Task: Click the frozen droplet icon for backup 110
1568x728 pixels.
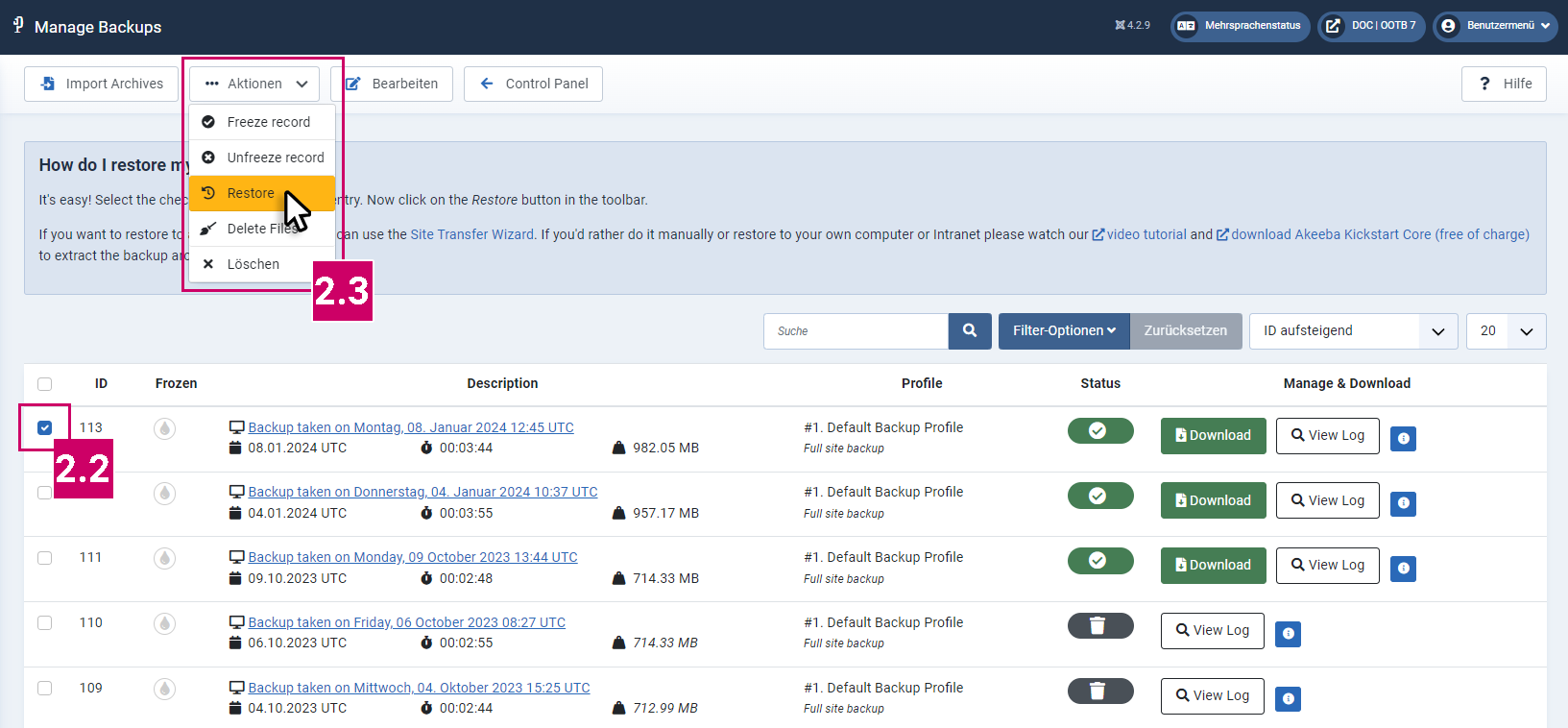Action: 165,623
